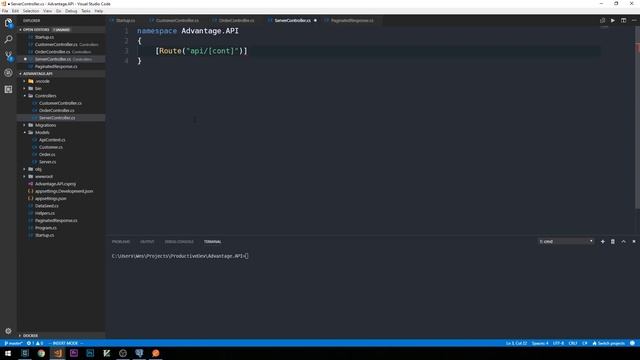The width and height of the screenshot is (640, 360).
Task: Open the Extensions view in activity bar
Action: pyautogui.click(x=8, y=89)
